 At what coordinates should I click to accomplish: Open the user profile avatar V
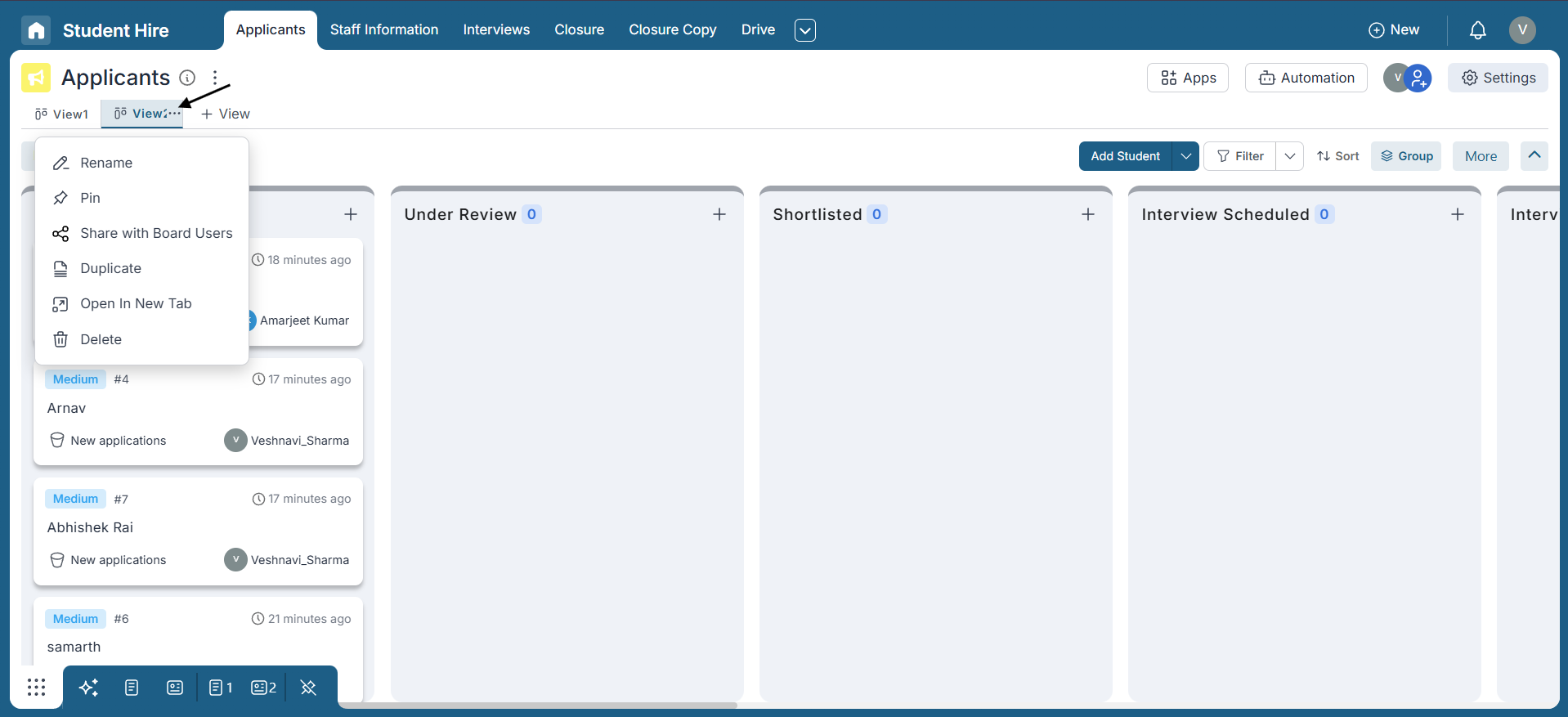coord(1522,29)
